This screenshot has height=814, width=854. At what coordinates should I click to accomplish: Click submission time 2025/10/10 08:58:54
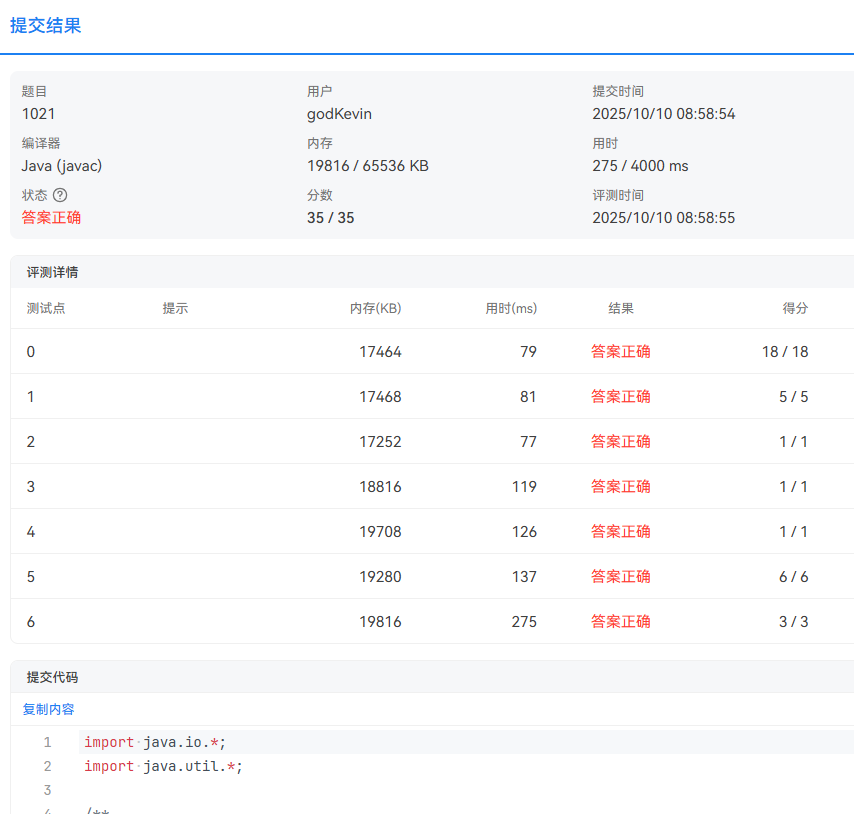(x=663, y=114)
